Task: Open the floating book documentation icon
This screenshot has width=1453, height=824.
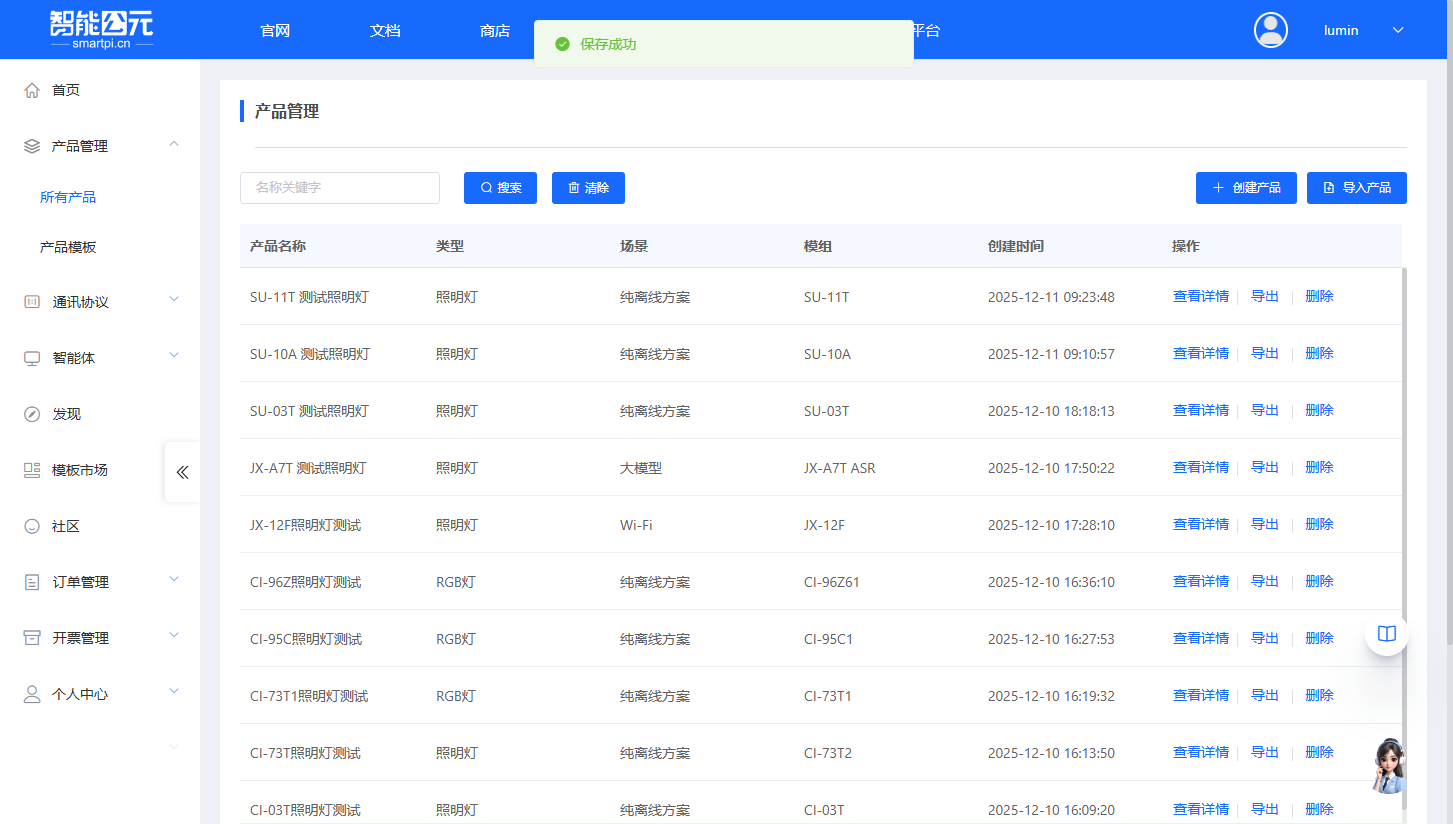Action: [1386, 634]
